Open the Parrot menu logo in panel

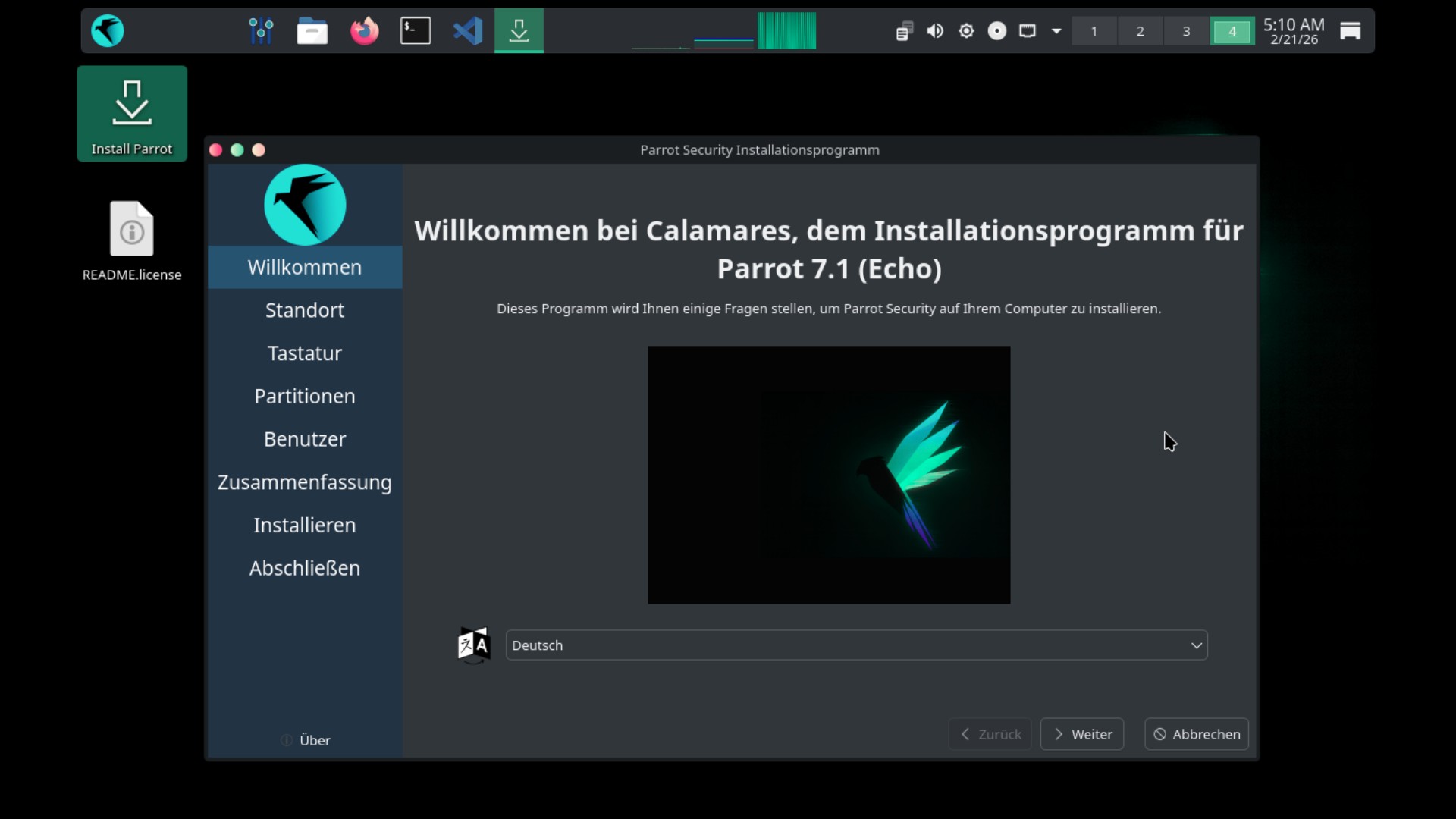pyautogui.click(x=108, y=31)
